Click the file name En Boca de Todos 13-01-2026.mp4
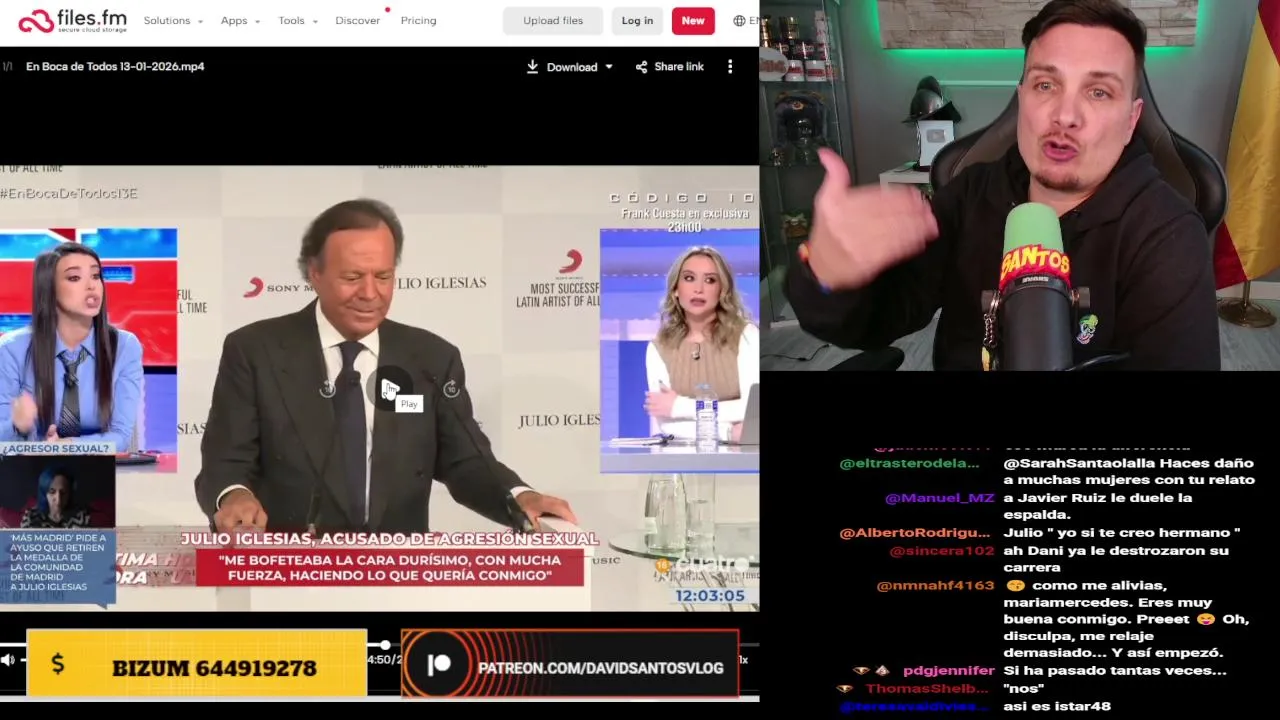The height and width of the screenshot is (720, 1280). (x=115, y=67)
